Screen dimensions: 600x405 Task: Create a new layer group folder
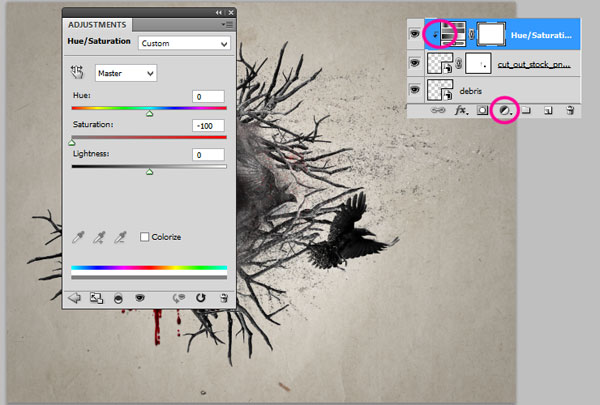click(526, 111)
